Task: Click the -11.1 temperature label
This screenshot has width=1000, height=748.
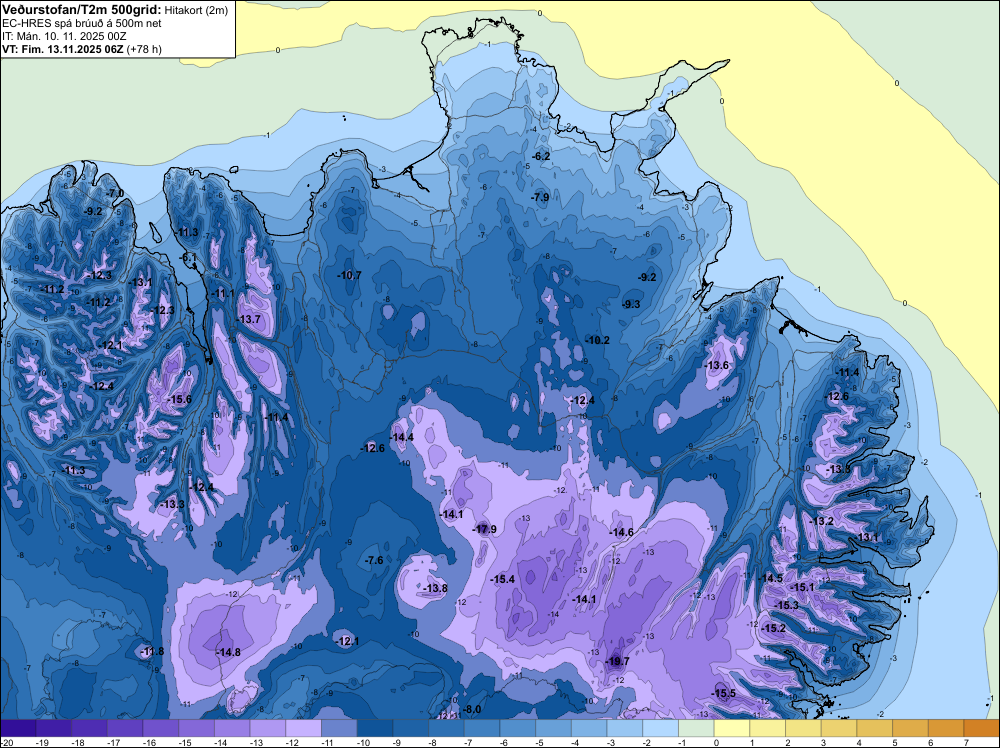Action: pos(223,293)
